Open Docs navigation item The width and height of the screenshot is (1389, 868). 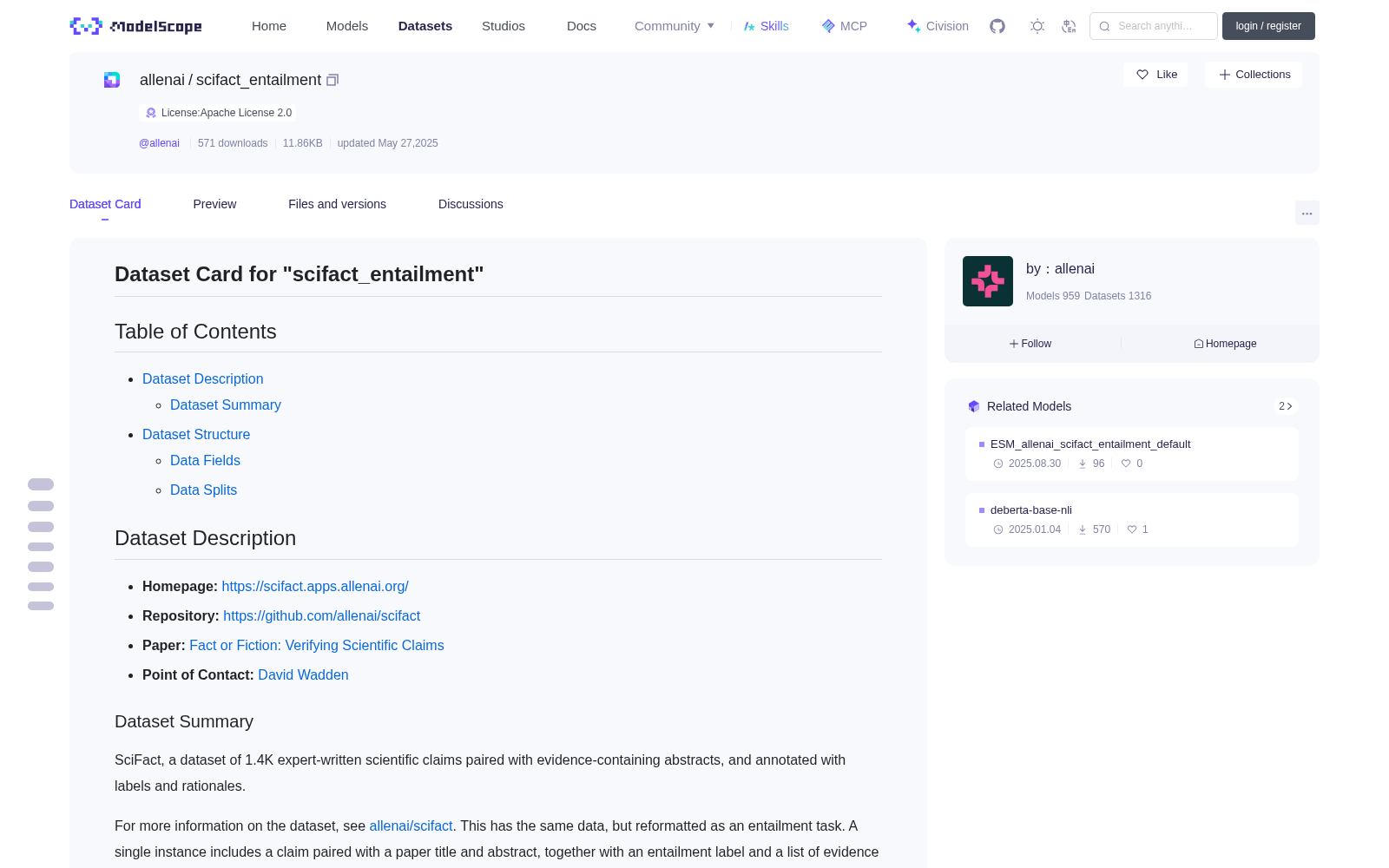582,26
